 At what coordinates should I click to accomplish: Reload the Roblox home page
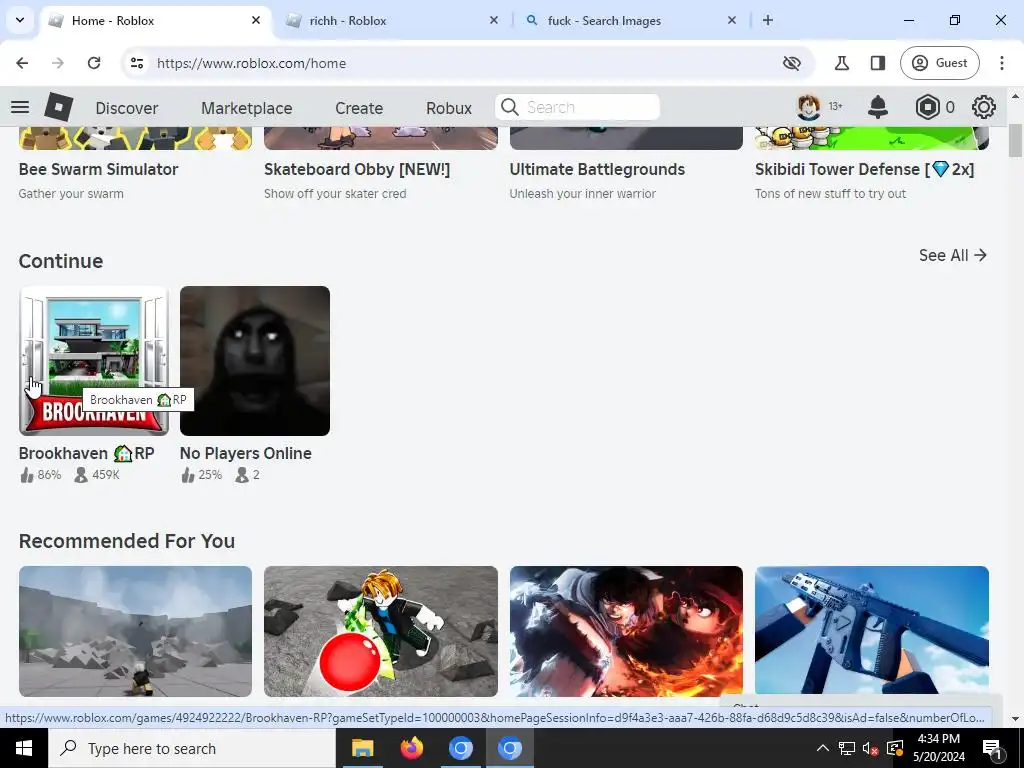coord(94,63)
